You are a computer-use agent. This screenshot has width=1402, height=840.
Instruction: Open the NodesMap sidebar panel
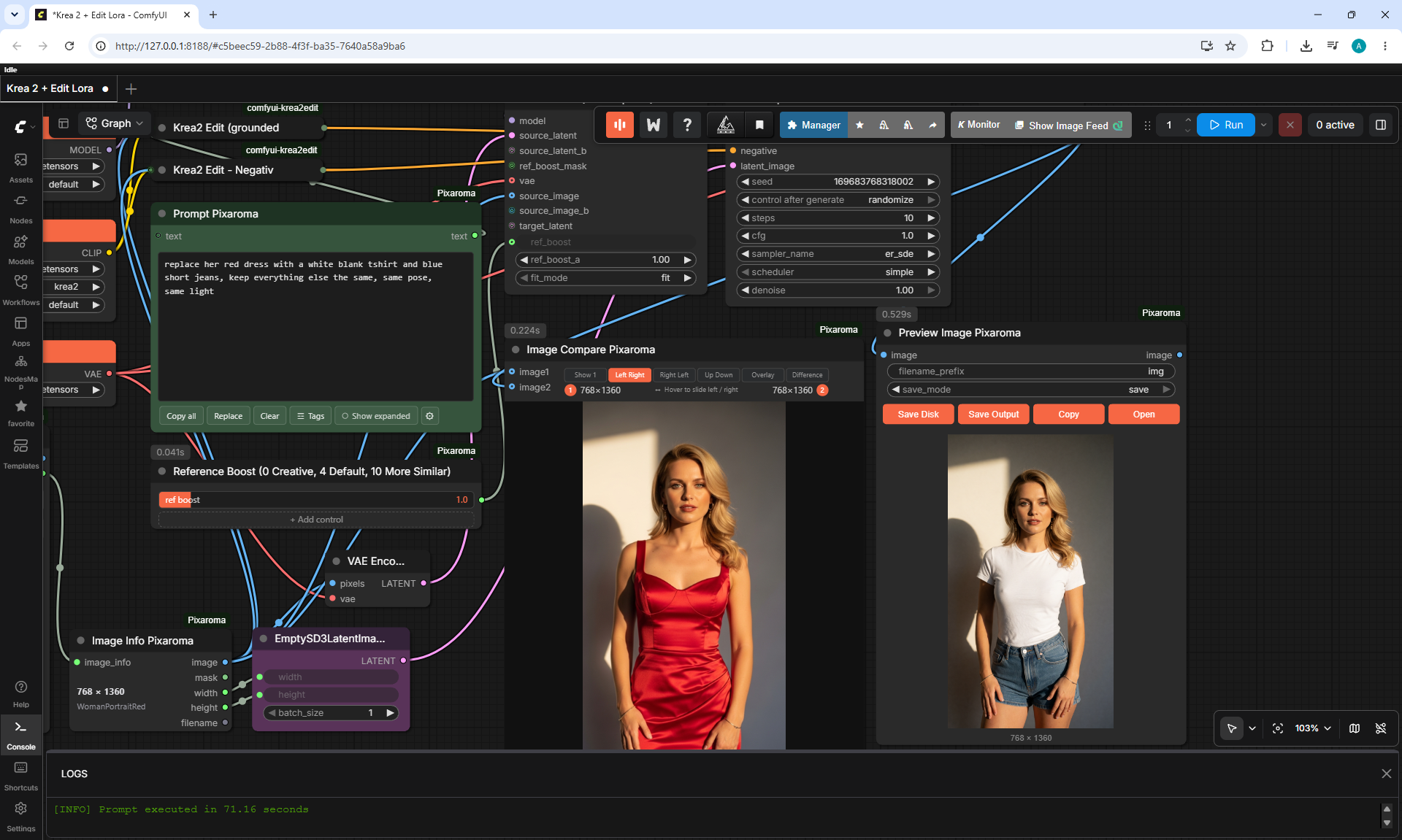point(20,371)
